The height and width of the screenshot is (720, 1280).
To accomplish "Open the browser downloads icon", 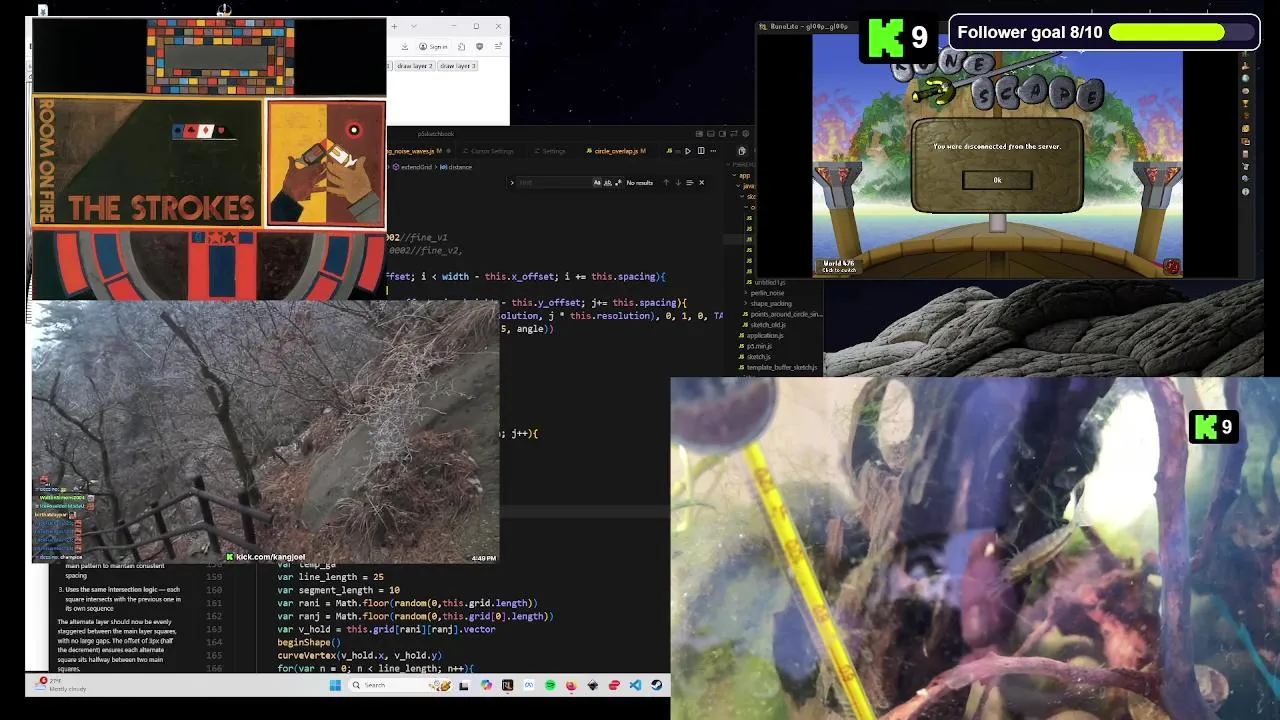I will (405, 47).
